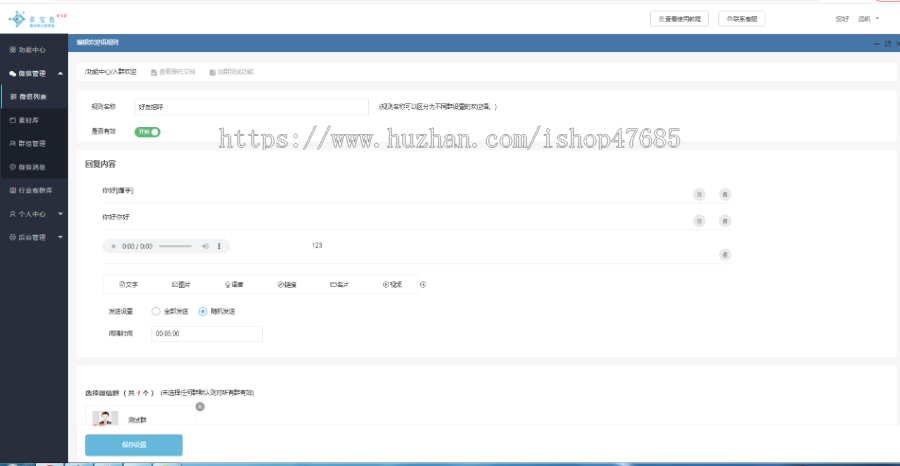This screenshot has height=466, width=900.
Task: Click 查看使用教程 button in header
Action: coord(679,18)
